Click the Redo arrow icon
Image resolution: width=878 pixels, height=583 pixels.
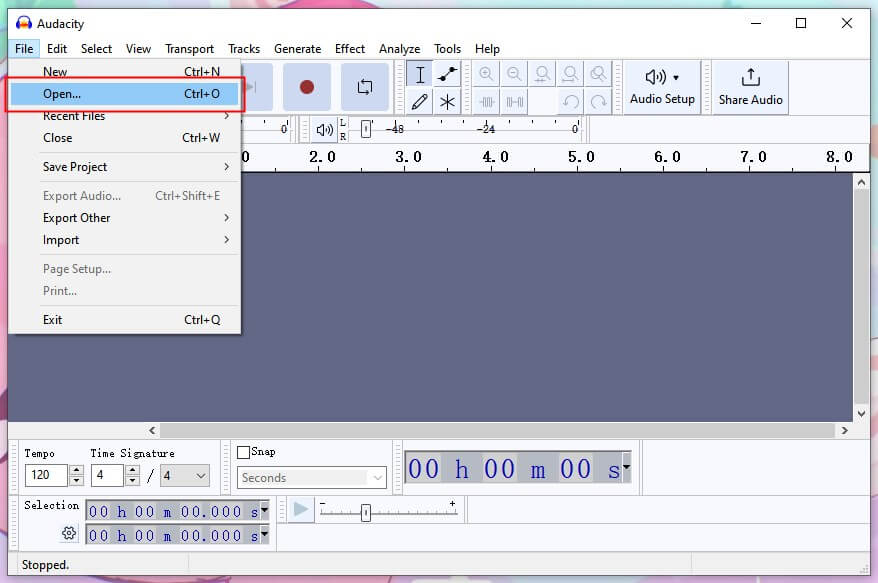pyautogui.click(x=598, y=102)
